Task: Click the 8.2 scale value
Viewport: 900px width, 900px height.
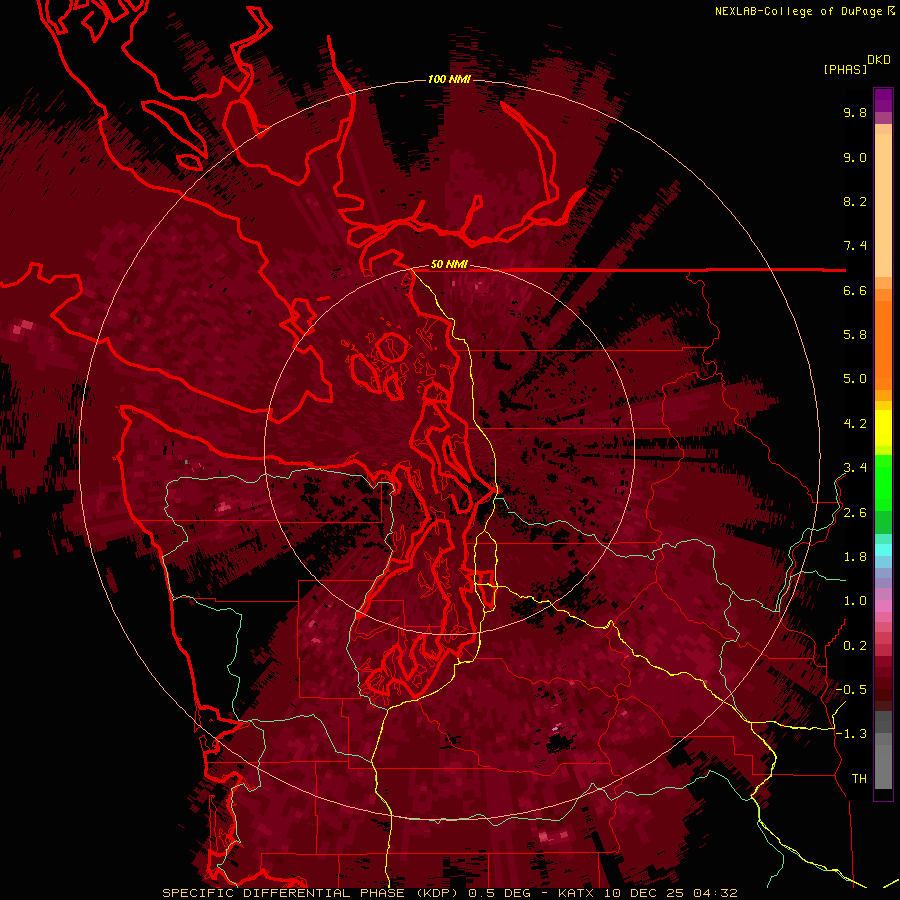Action: click(x=855, y=201)
